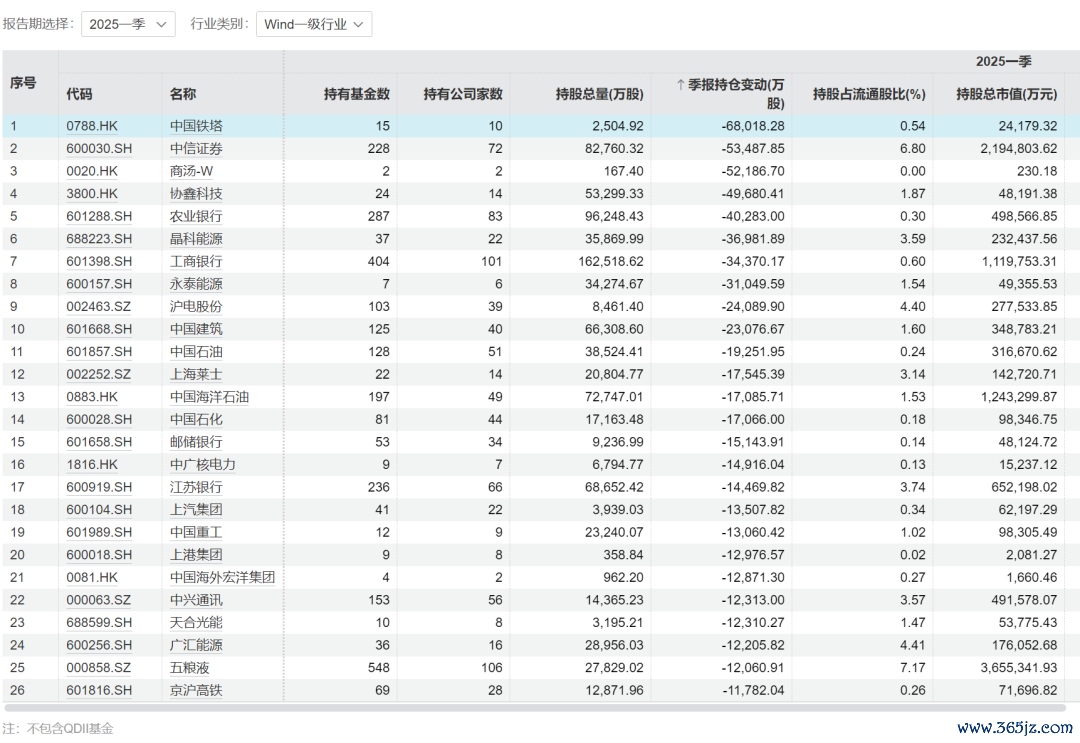Screen dimensions: 1080x743
Task: Open stock link 中国石化
Action: [196, 420]
